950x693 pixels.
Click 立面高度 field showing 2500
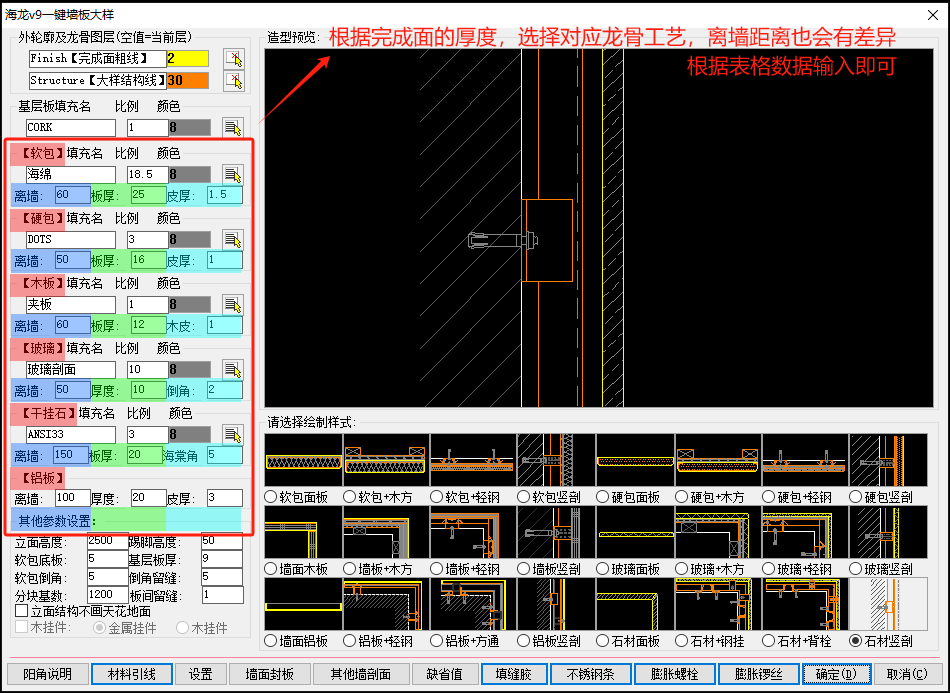pyautogui.click(x=107, y=541)
